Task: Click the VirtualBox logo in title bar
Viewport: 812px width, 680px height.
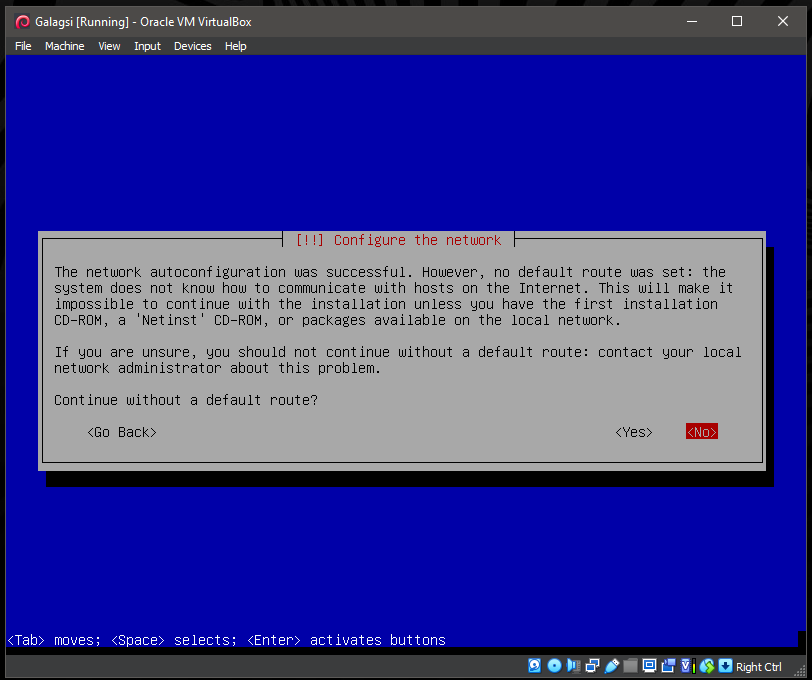Action: 22,22
